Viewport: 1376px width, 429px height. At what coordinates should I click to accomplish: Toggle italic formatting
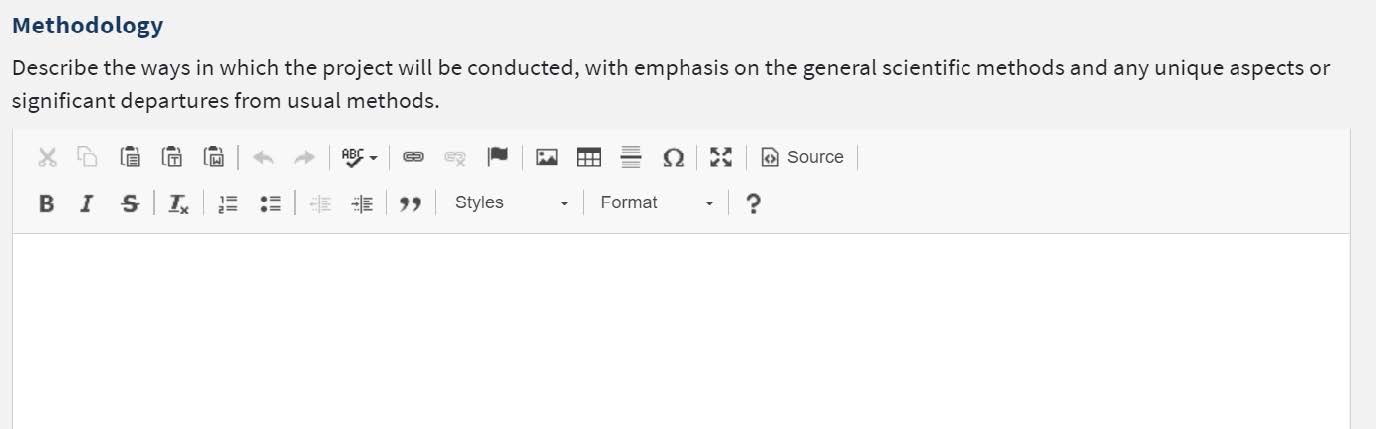point(87,203)
